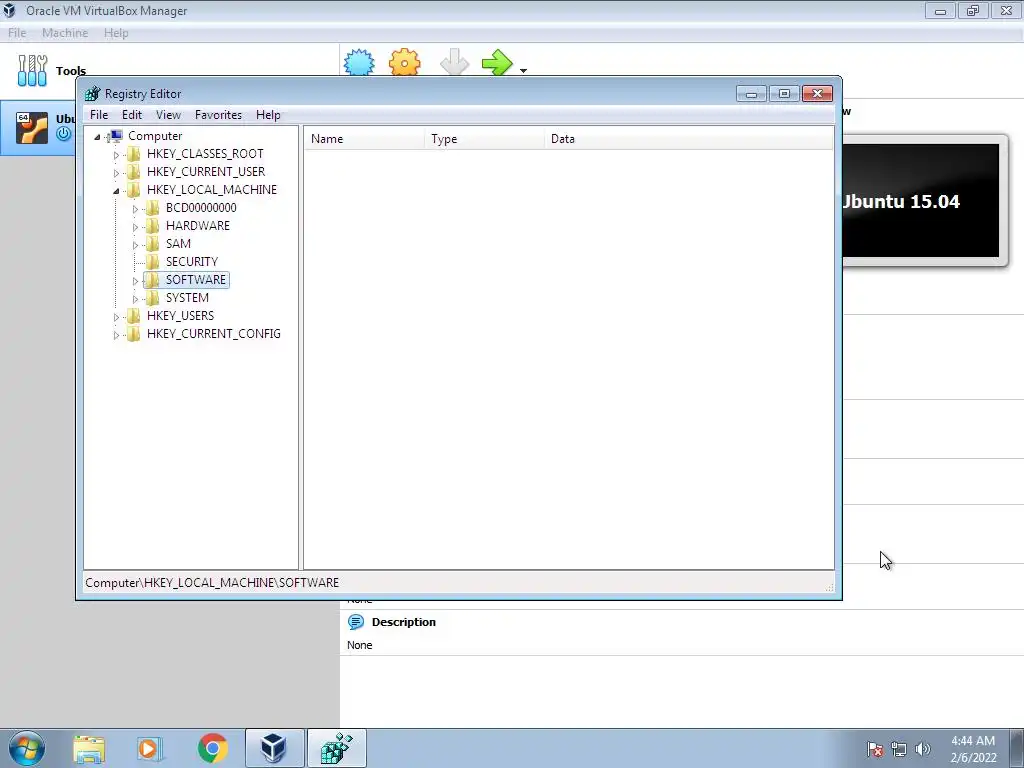The width and height of the screenshot is (1024, 768).
Task: Open the Registry Editor Edit menu
Action: (x=132, y=115)
